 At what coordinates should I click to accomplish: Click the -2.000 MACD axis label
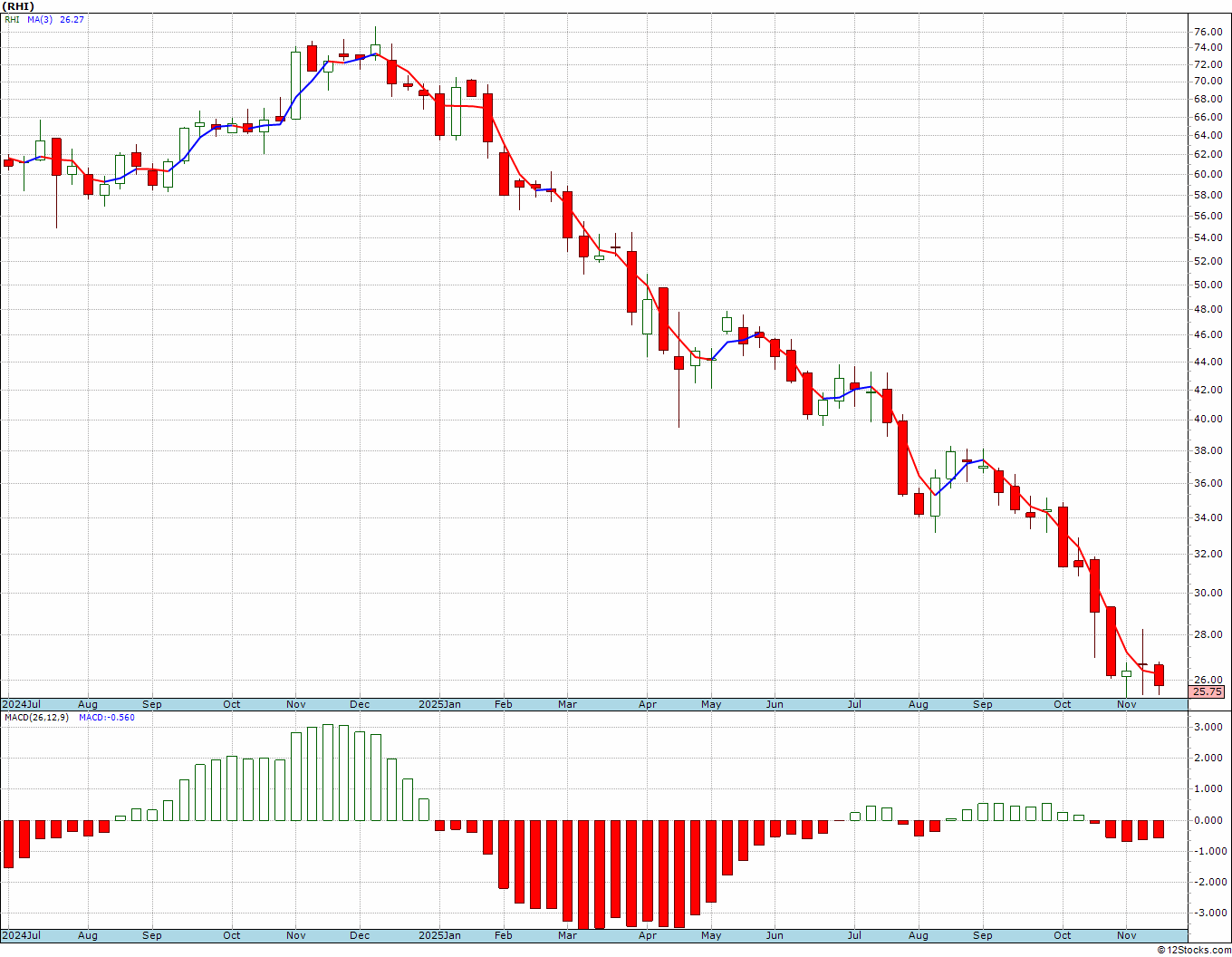(1209, 882)
